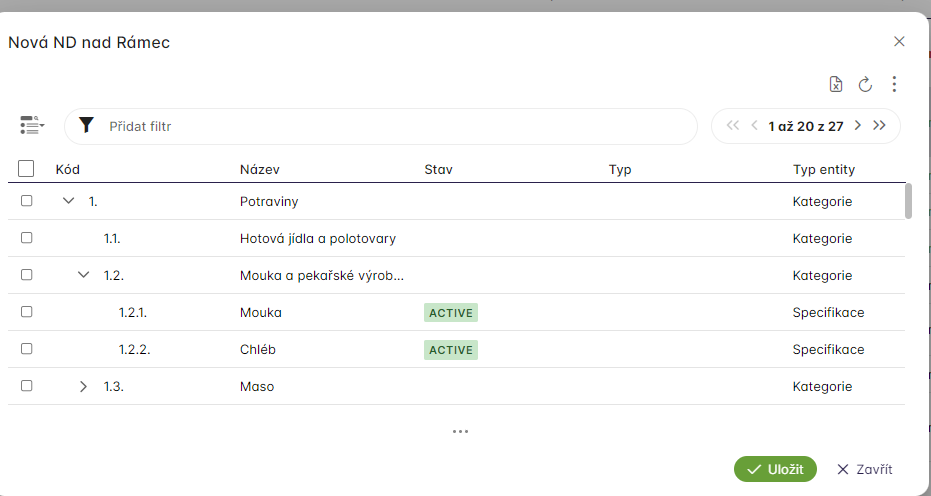
Task: Click the Zavřít button
Action: pyautogui.click(x=864, y=469)
